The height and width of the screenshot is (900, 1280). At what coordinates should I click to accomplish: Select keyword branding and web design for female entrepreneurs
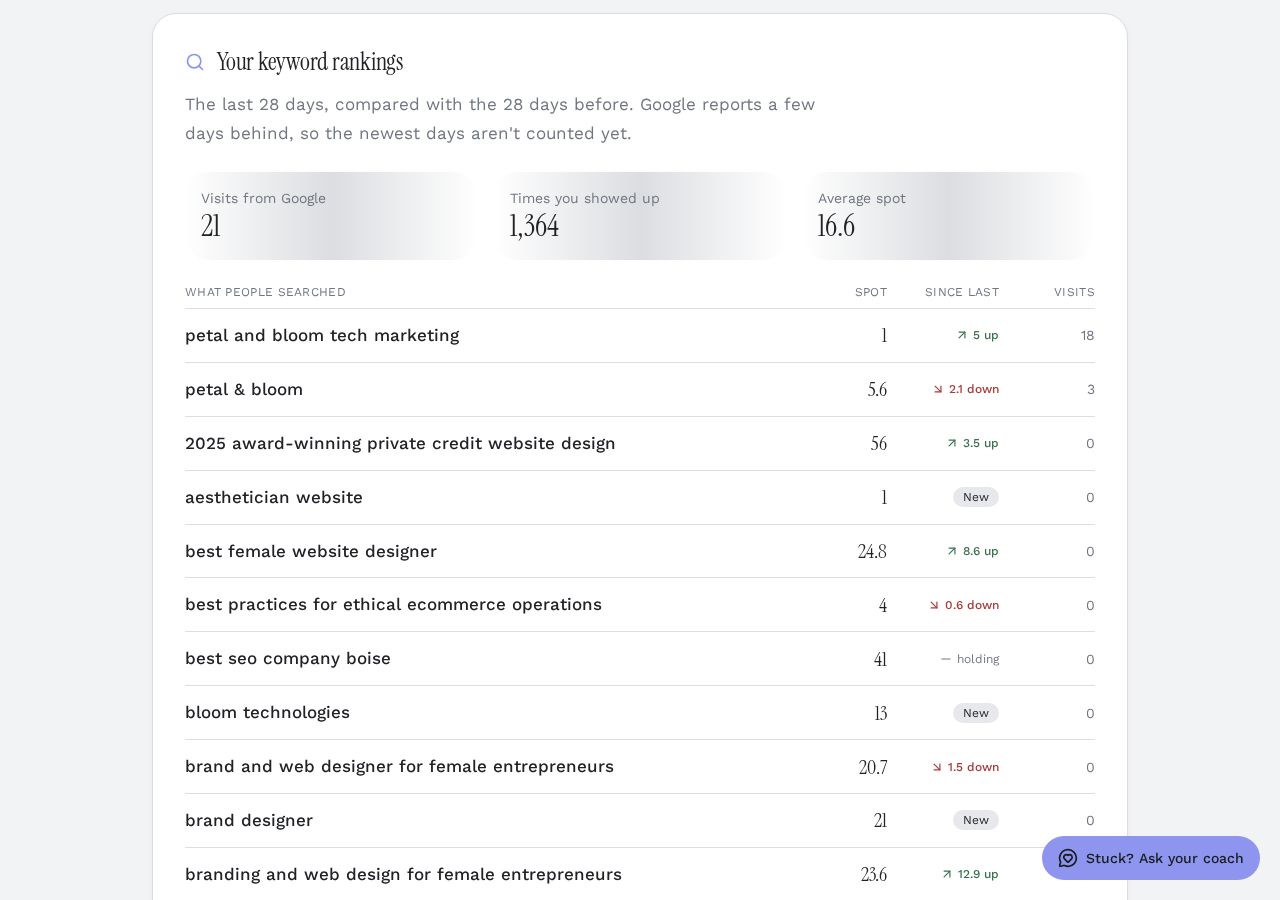pyautogui.click(x=403, y=874)
